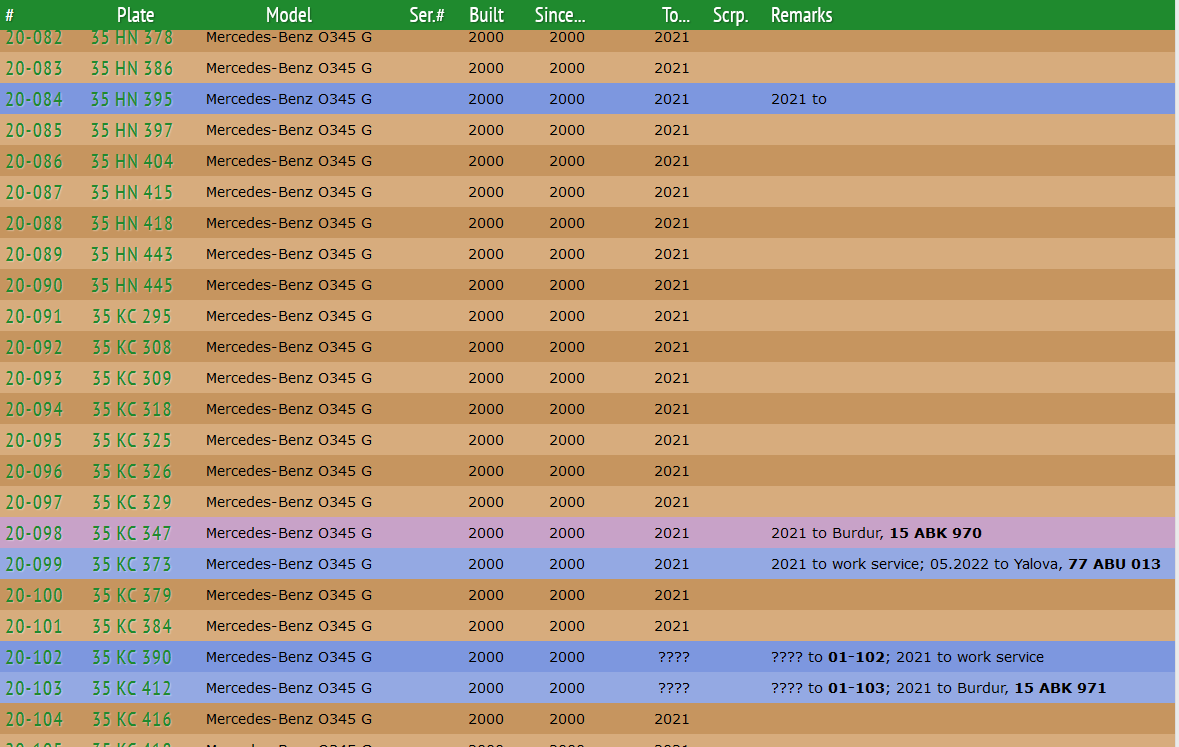Viewport: 1179px width, 747px height.
Task: Open fleet number 20-083 link
Action: [34, 68]
